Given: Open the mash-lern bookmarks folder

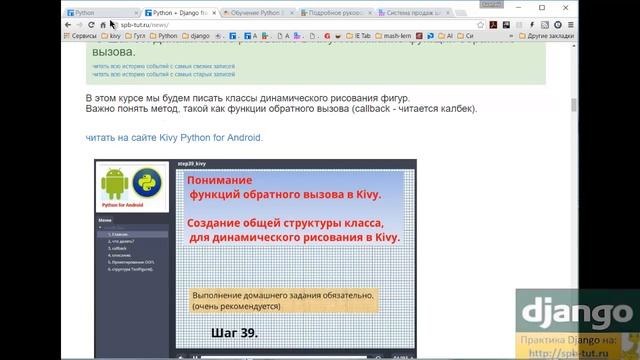Looking at the screenshot, I should point(393,36).
